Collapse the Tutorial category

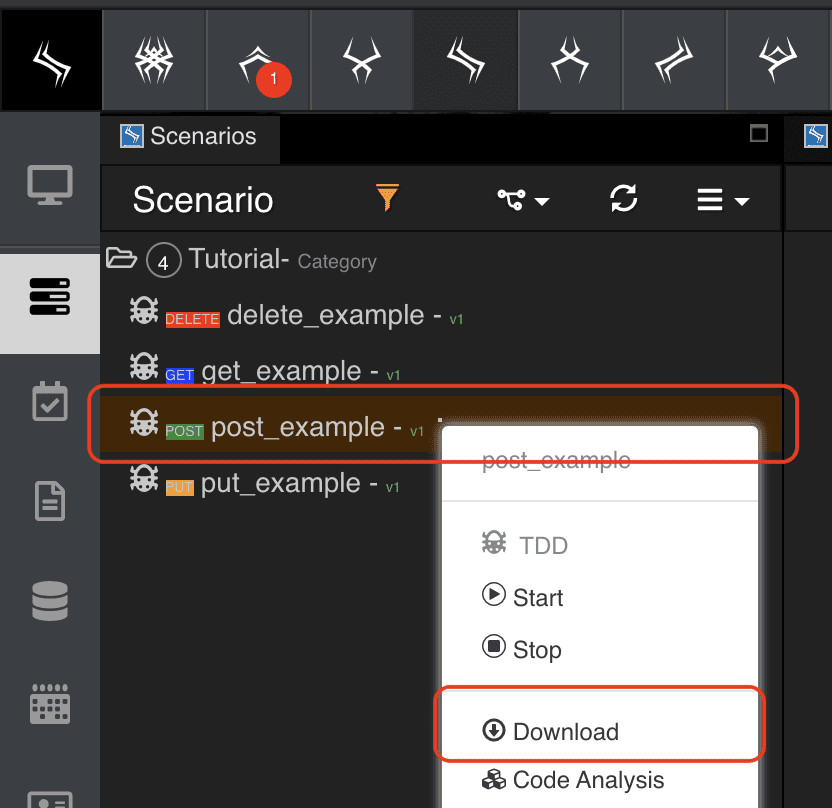point(122,258)
